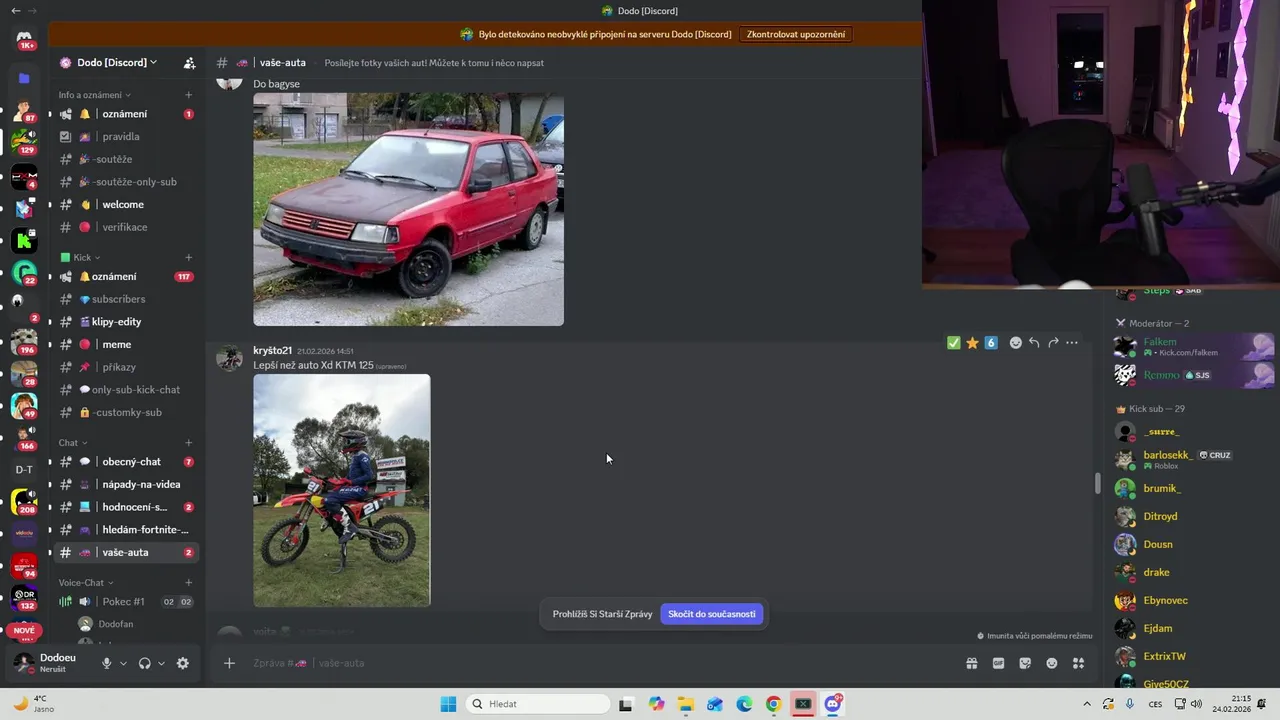The image size is (1280, 720).
Task: Click the Windows taskbar search box
Action: click(538, 704)
